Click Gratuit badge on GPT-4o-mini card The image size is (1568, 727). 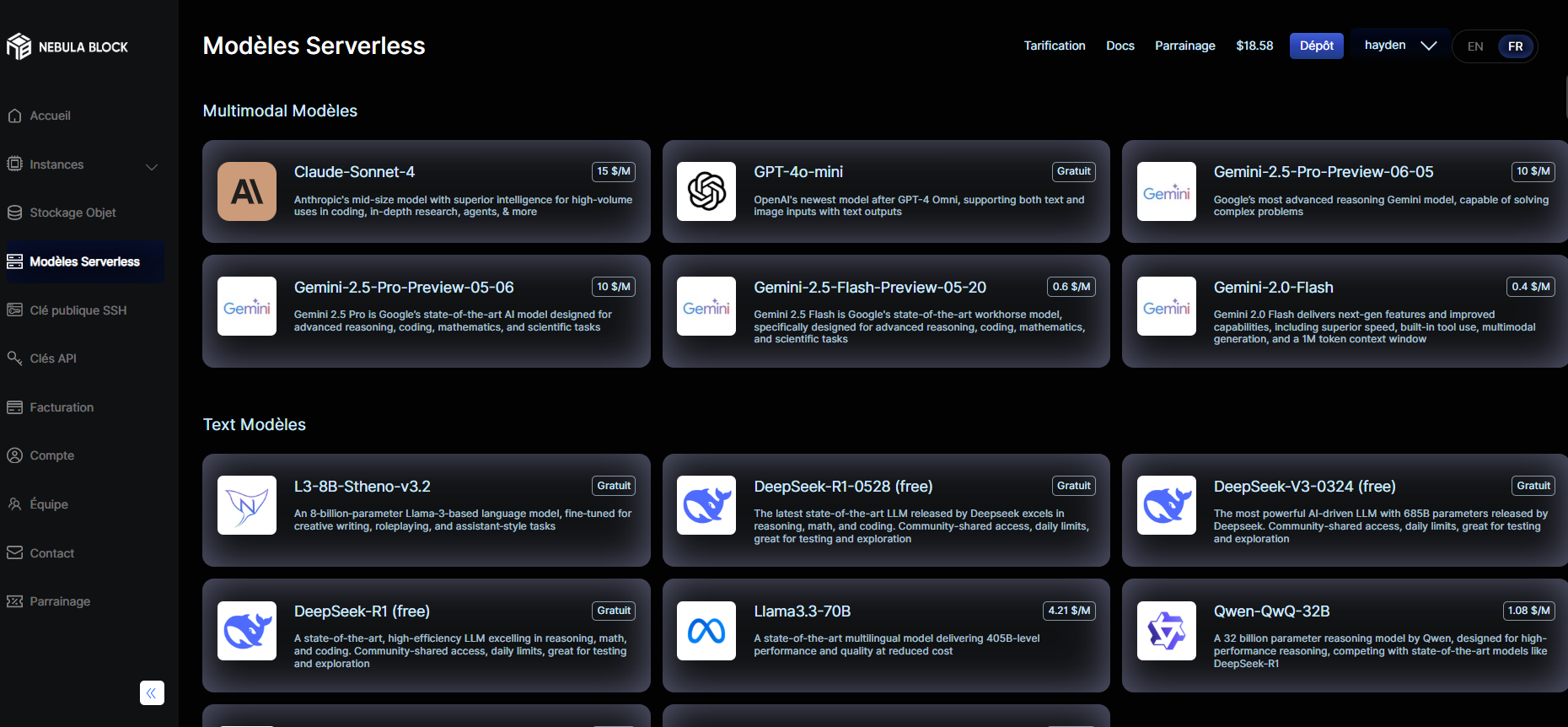click(x=1074, y=171)
